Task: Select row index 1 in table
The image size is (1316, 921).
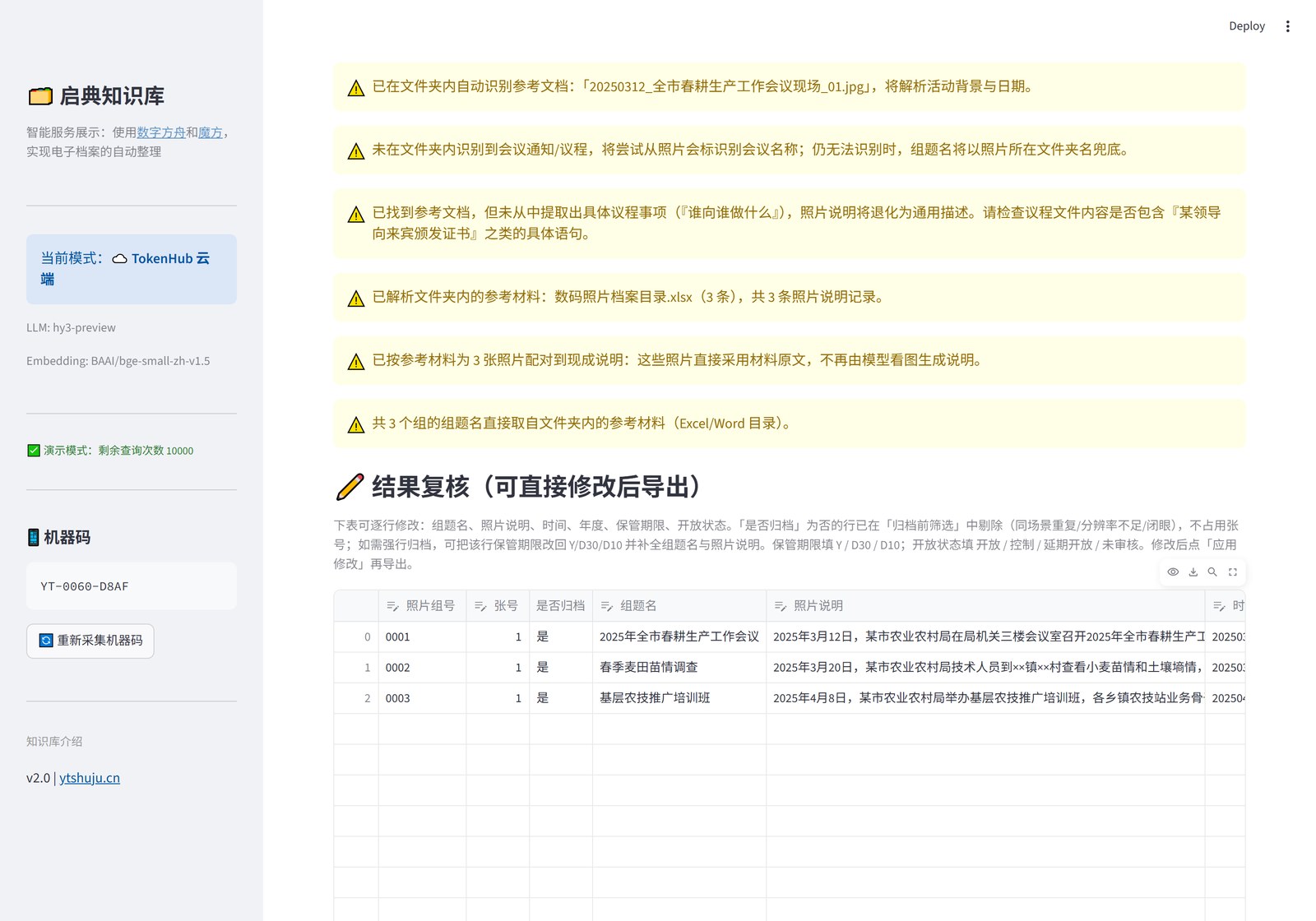Action: (x=356, y=667)
